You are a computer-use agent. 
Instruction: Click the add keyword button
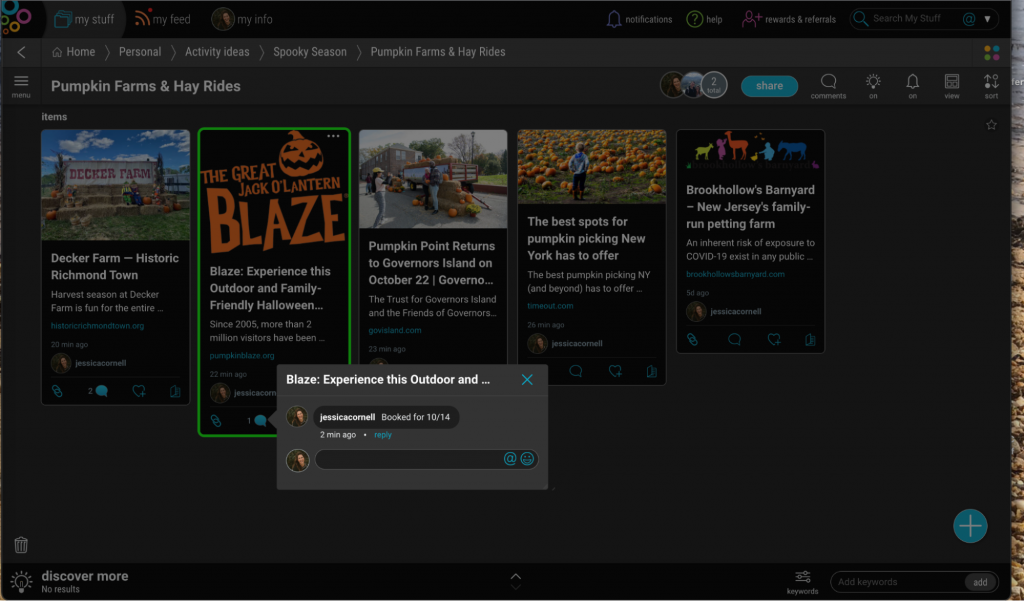980,582
